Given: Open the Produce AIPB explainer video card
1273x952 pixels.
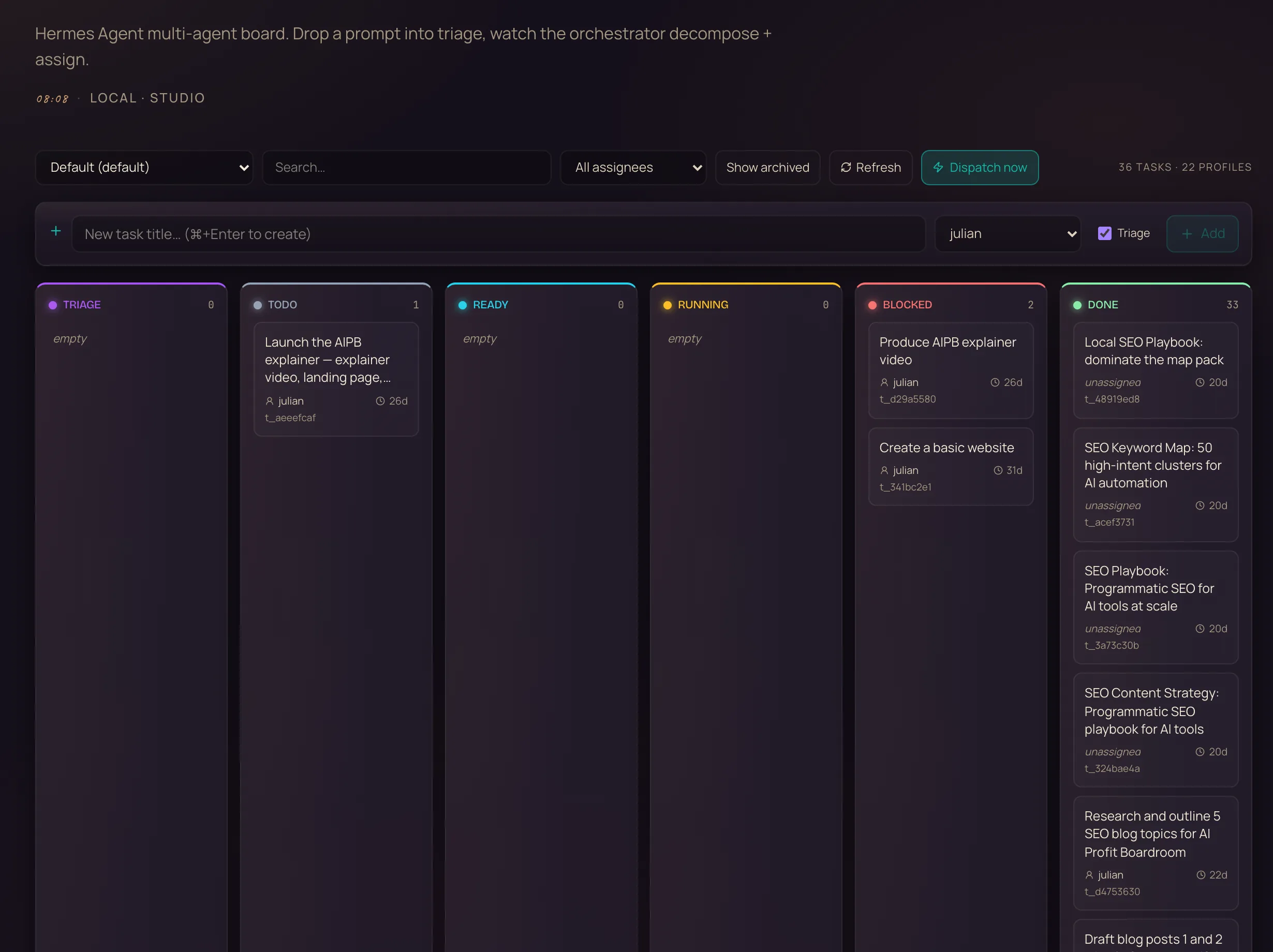Looking at the screenshot, I should (x=951, y=370).
